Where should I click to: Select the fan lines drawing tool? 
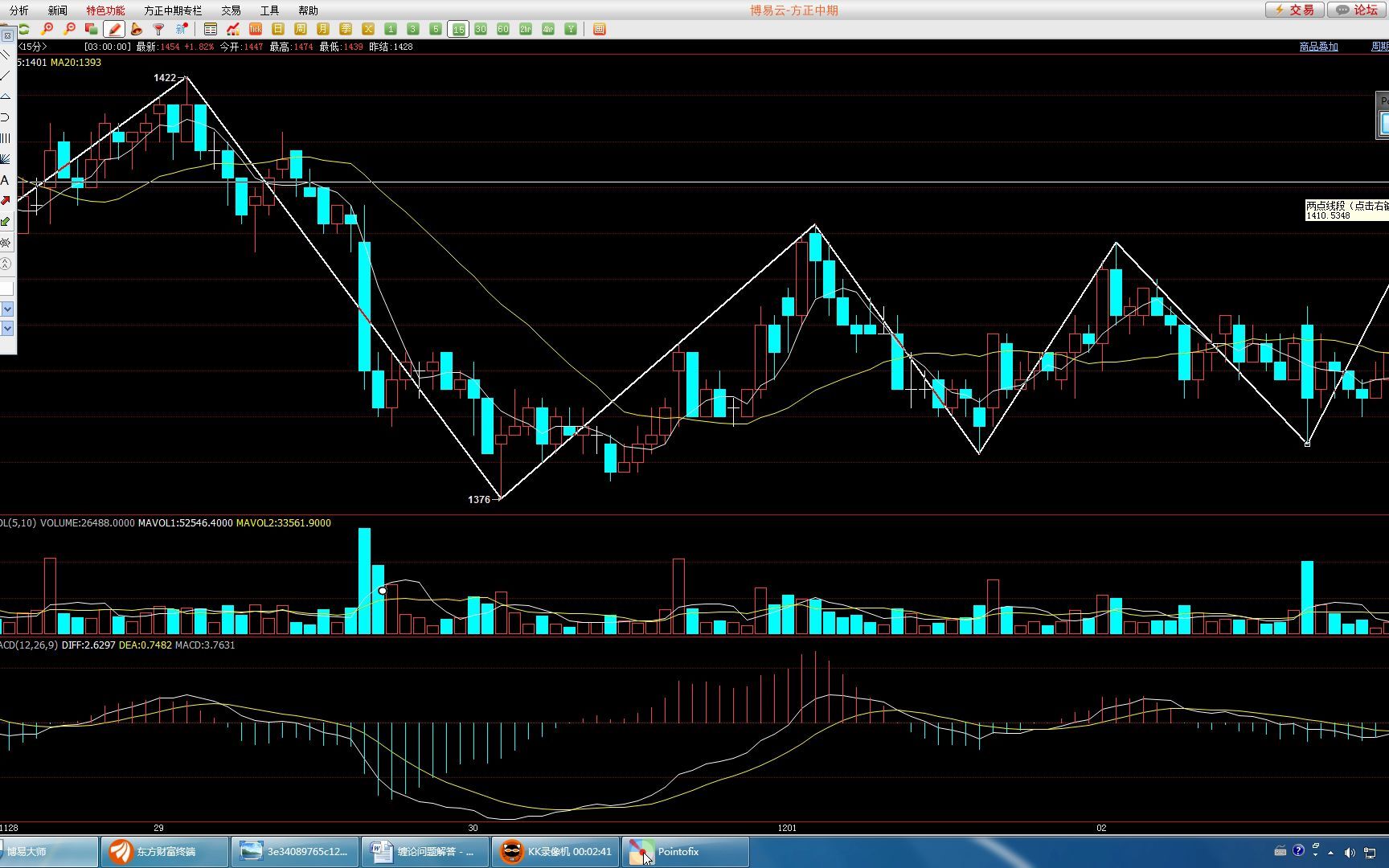pos(6,159)
